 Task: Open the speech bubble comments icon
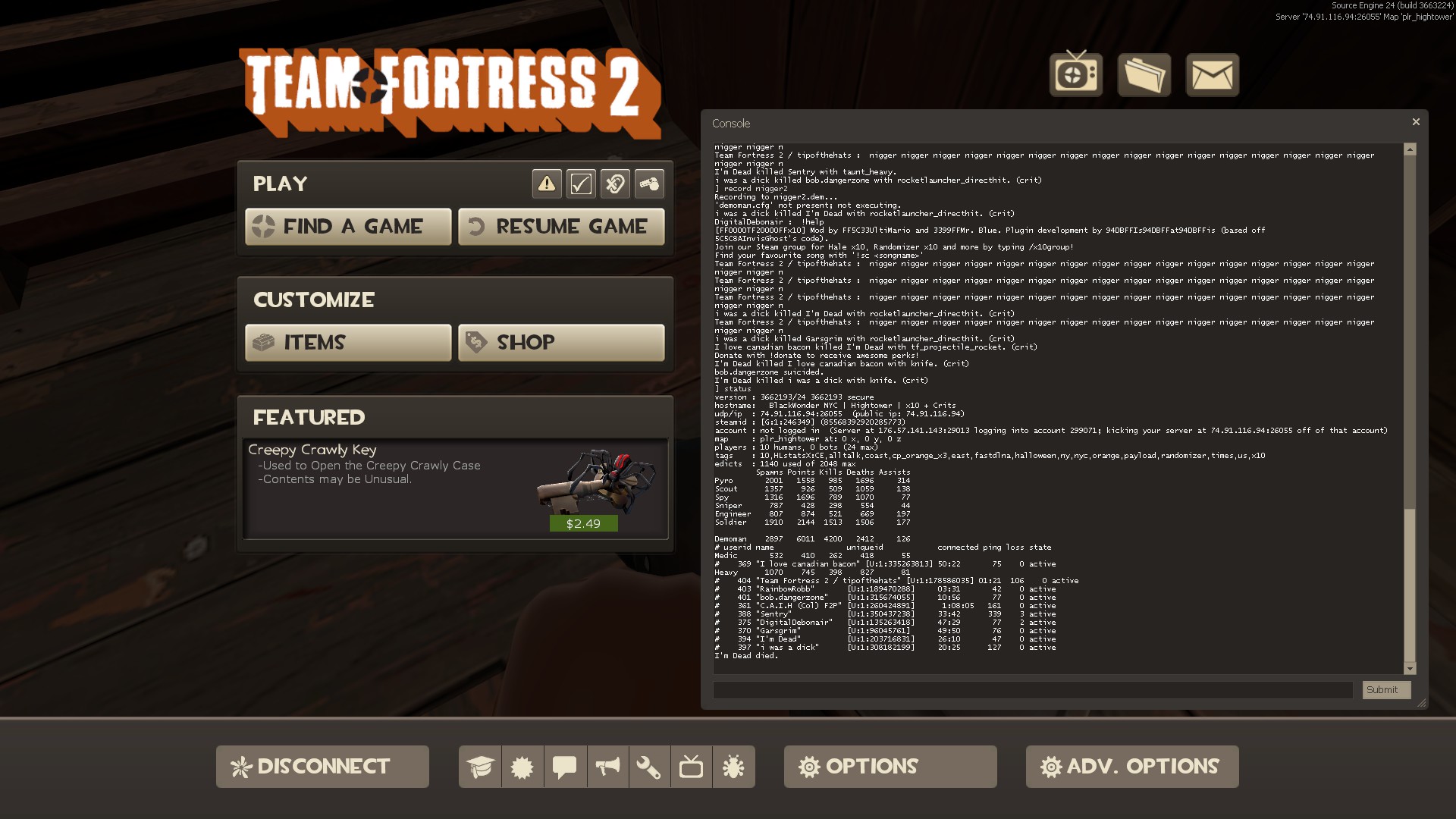click(565, 767)
